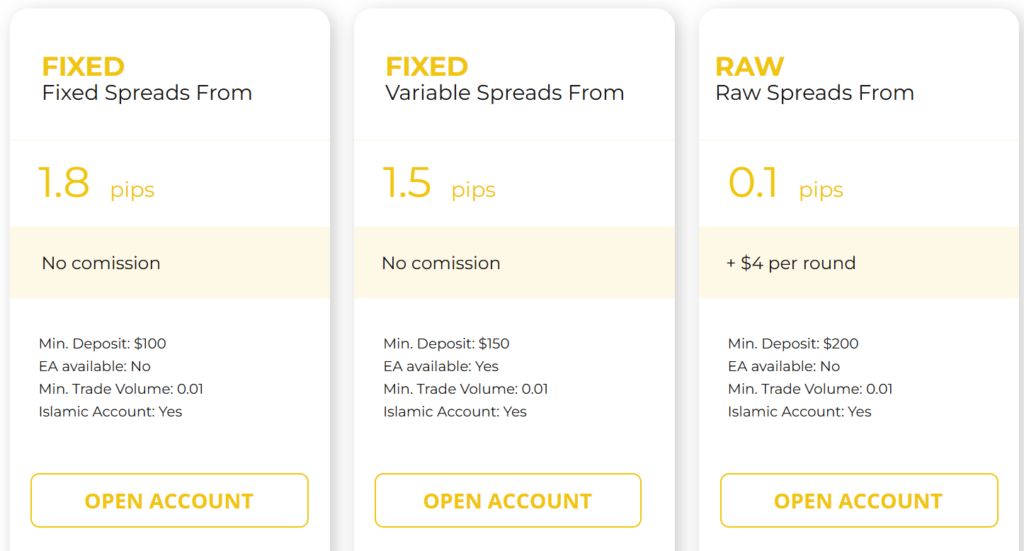
Task: Select the 'Fixed Spreads From' subtitle
Action: 147,93
